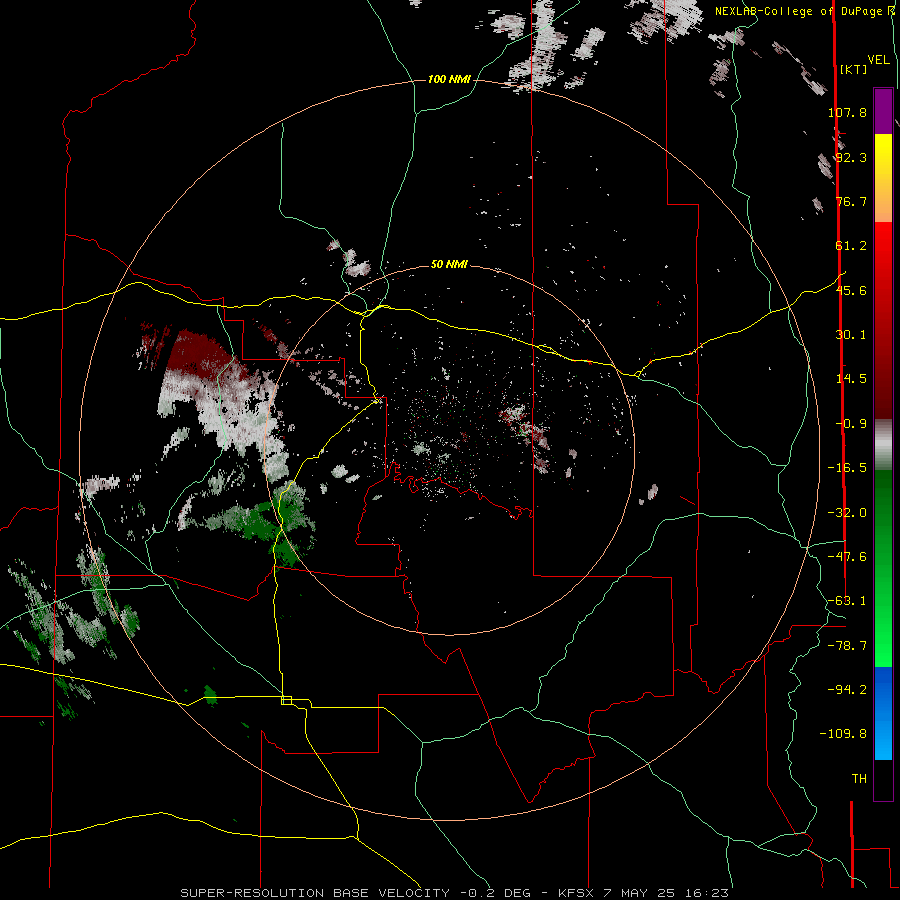Click the "[KT]" units label
The height and width of the screenshot is (900, 900).
(854, 69)
